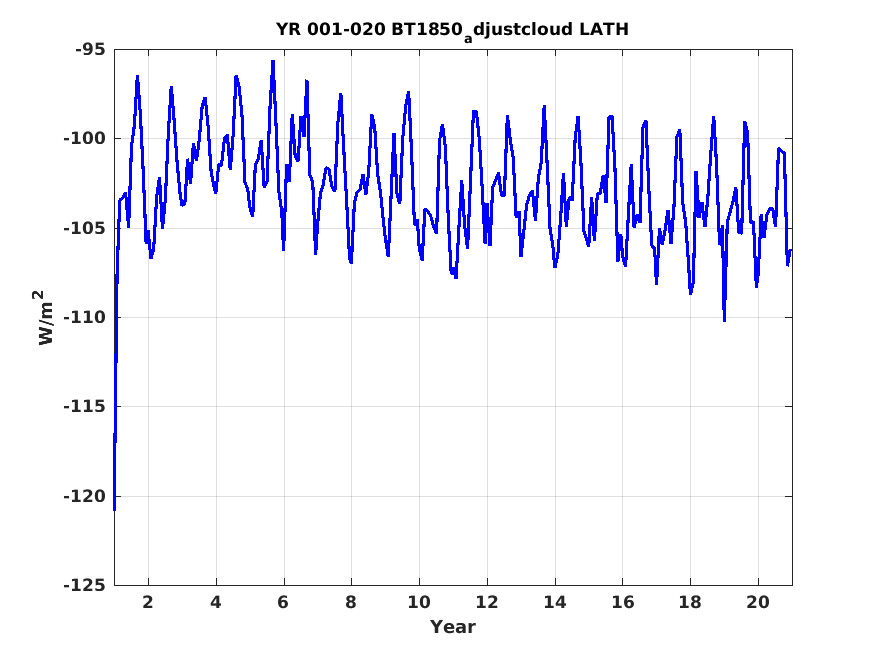Click y-axis tick label -120
The height and width of the screenshot is (656, 875).
tap(84, 496)
